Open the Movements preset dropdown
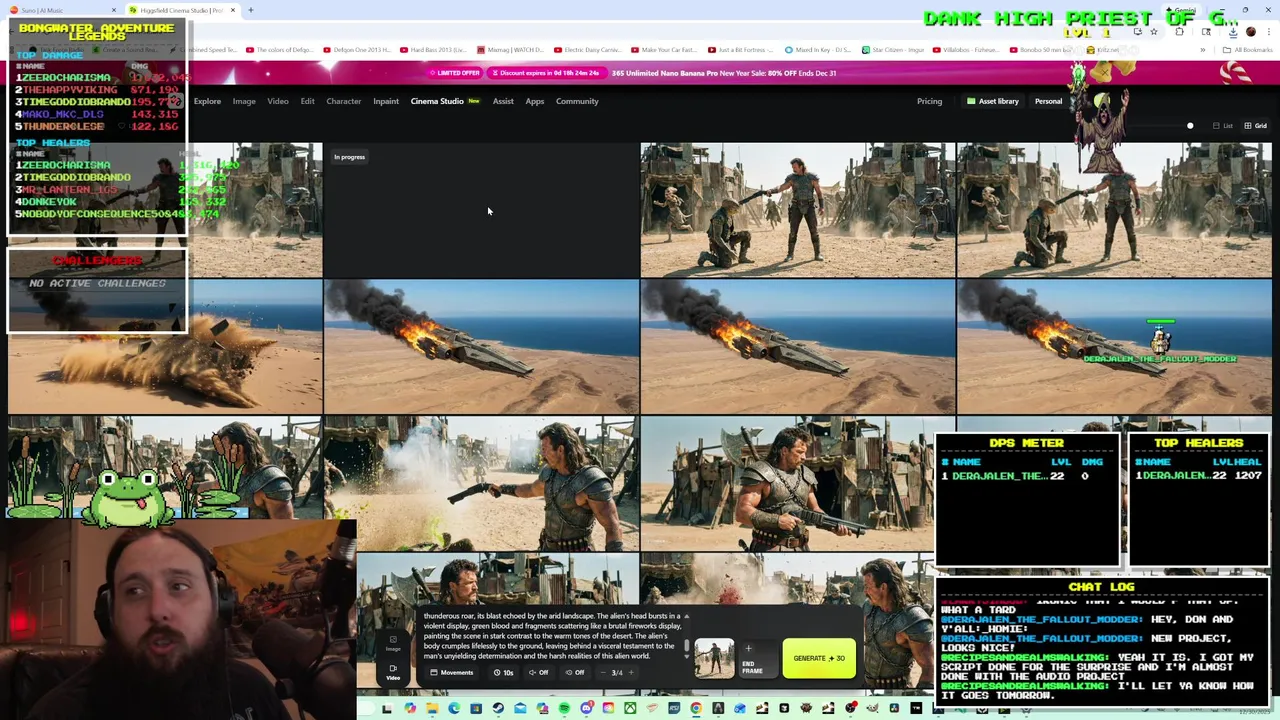 pos(452,672)
